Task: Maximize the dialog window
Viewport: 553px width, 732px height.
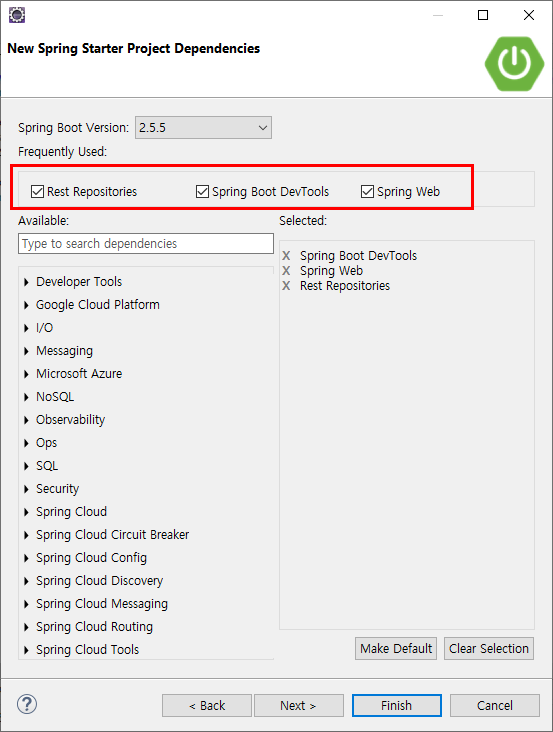Action: pyautogui.click(x=483, y=15)
